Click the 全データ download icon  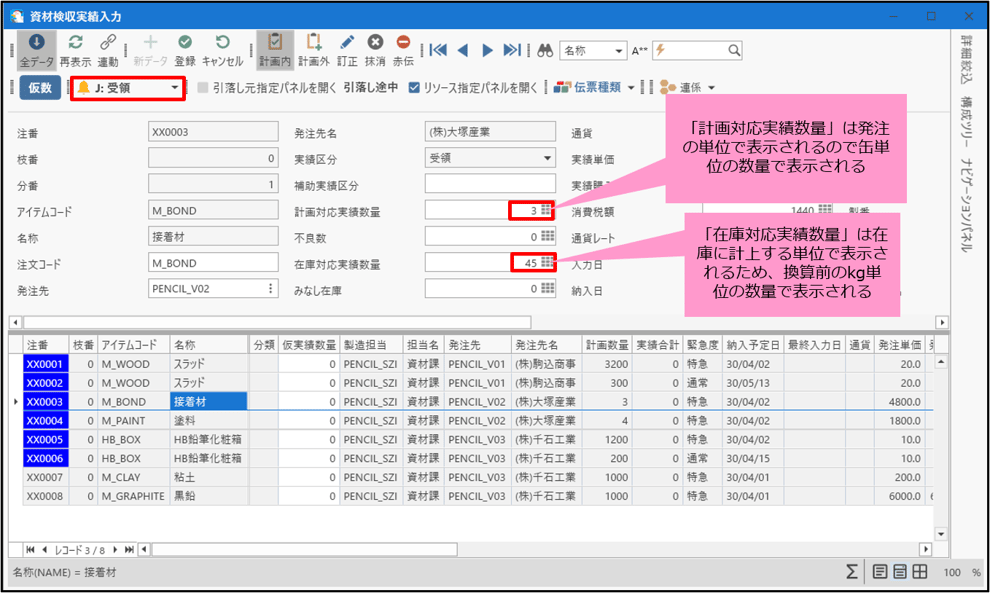pos(37,43)
